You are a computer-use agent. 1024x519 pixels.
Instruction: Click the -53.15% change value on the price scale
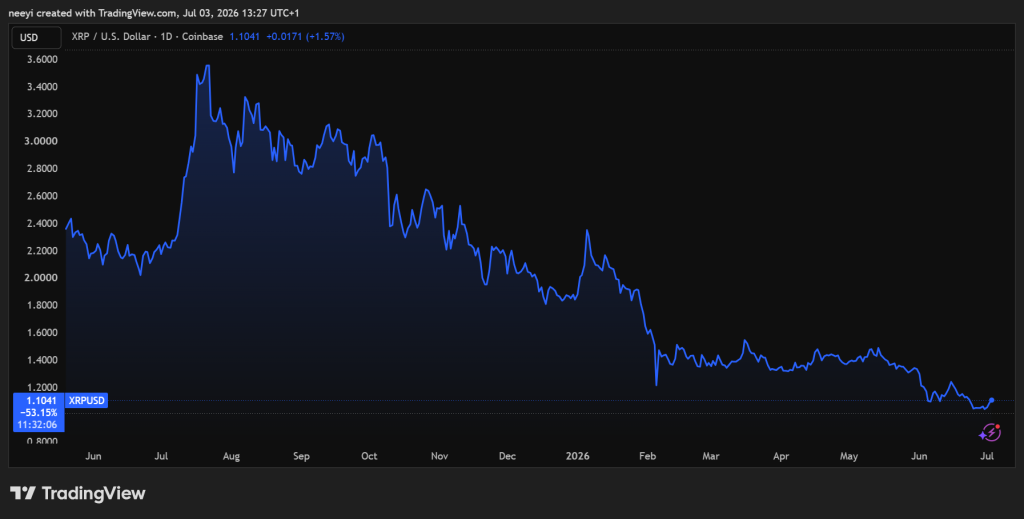[x=39, y=413]
